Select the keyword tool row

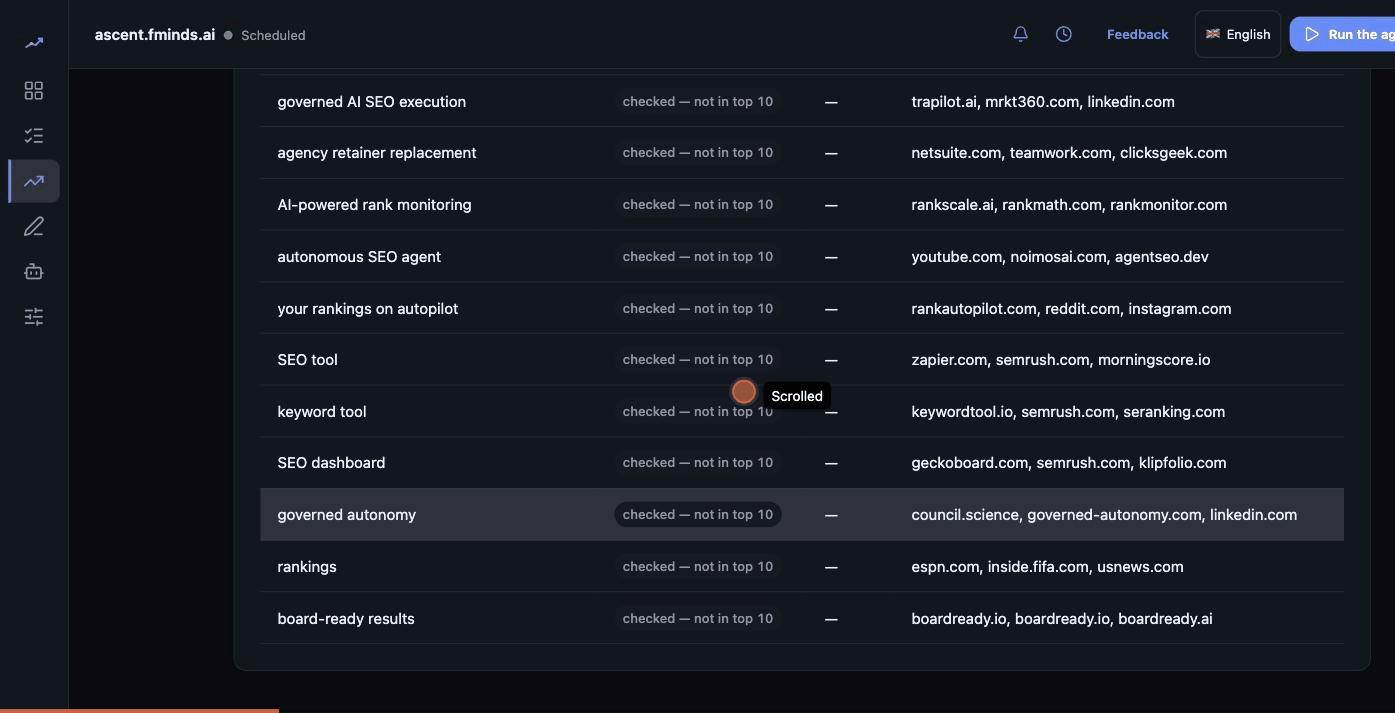pyautogui.click(x=802, y=412)
